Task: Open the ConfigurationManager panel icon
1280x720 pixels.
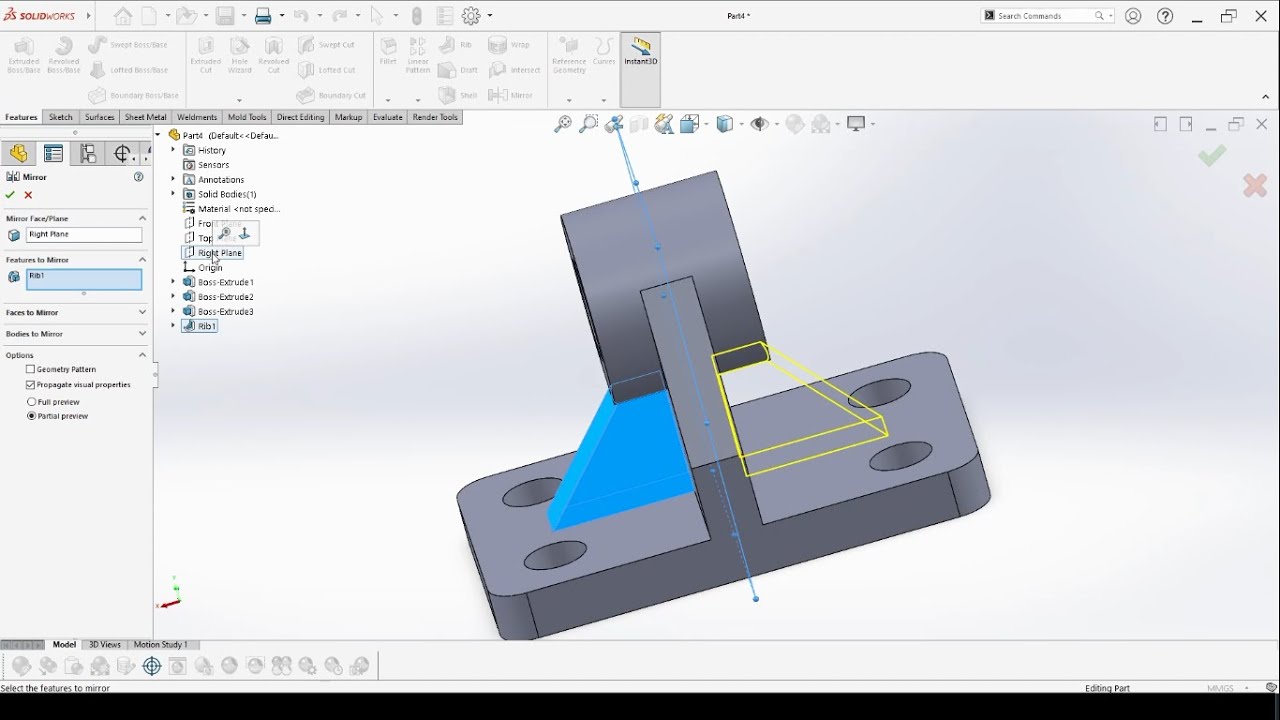Action: (88, 153)
